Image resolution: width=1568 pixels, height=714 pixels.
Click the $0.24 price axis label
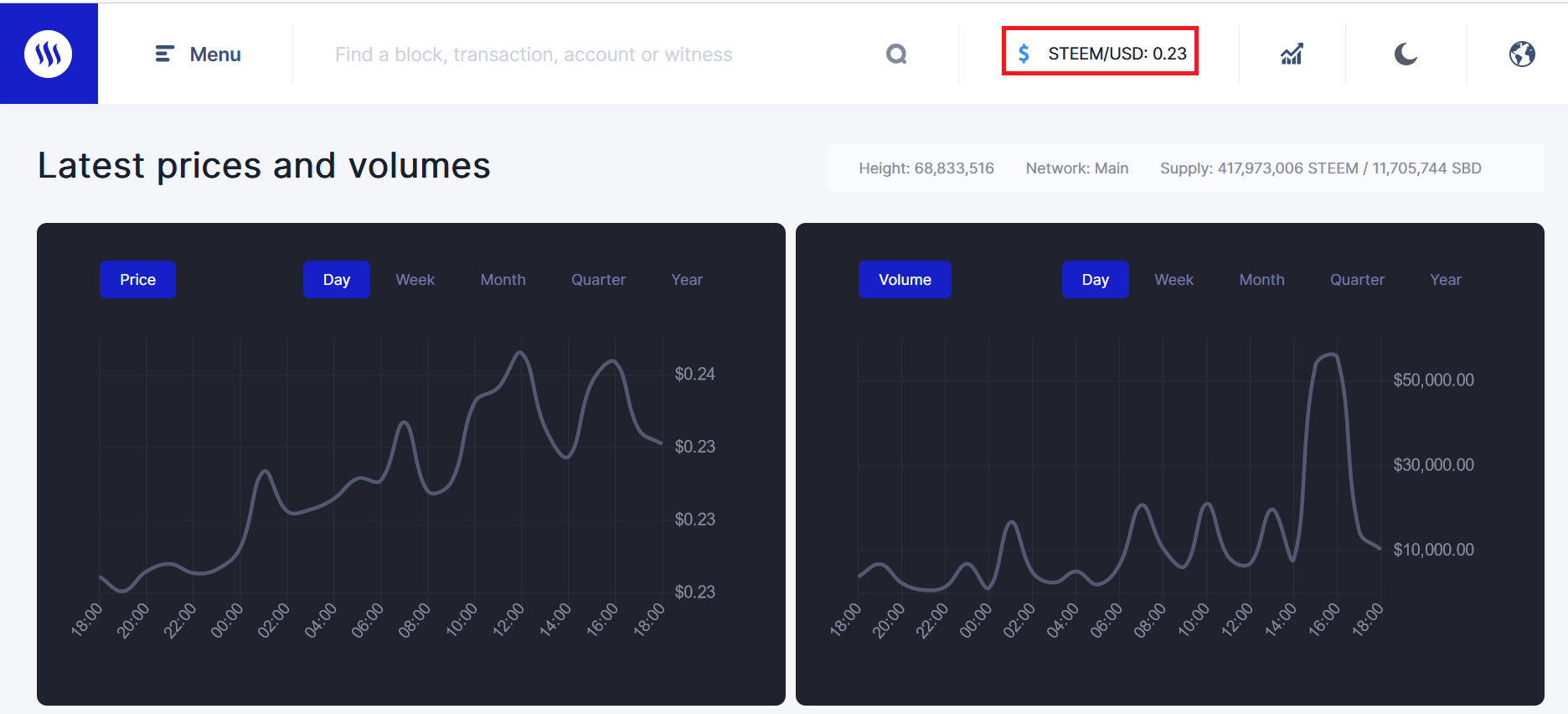click(695, 374)
